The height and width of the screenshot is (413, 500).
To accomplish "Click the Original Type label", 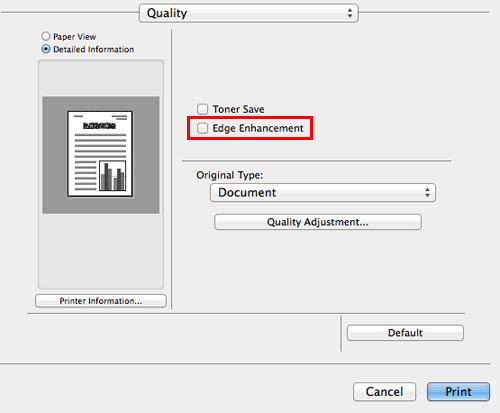I will (230, 175).
